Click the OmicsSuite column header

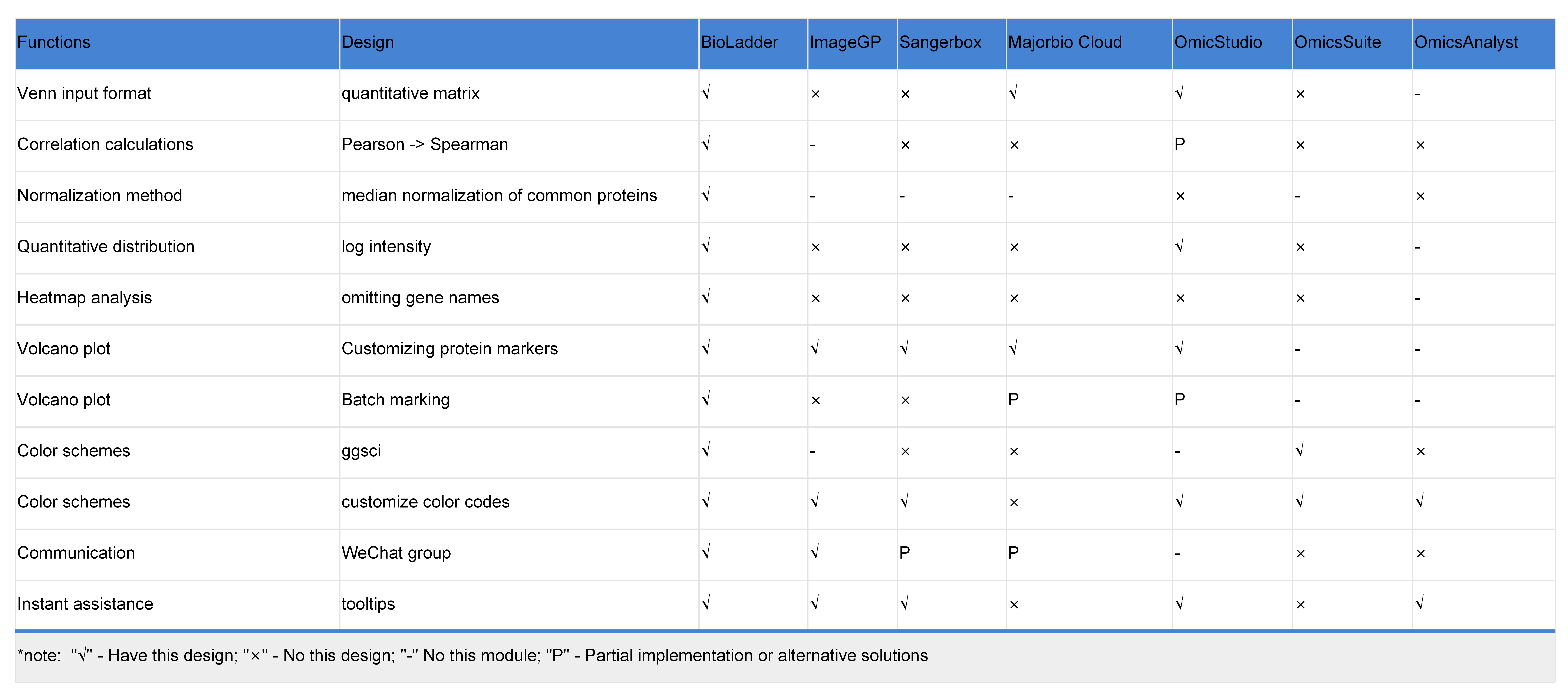point(1337,43)
